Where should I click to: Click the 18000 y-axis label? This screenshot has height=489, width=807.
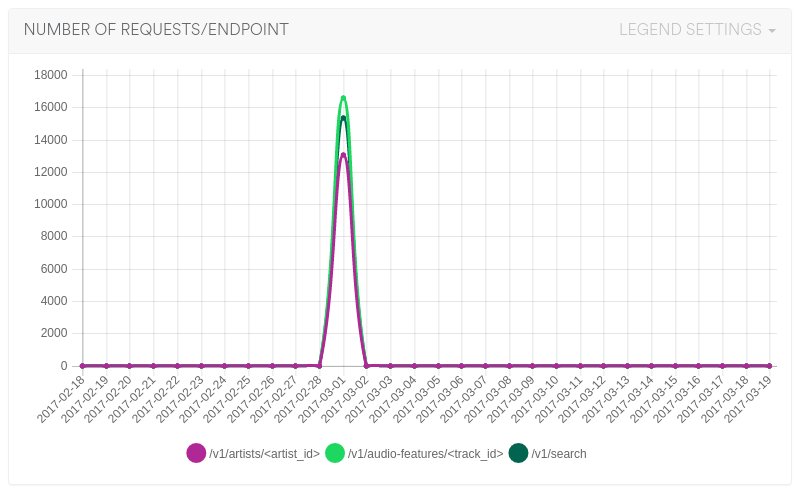click(50, 75)
